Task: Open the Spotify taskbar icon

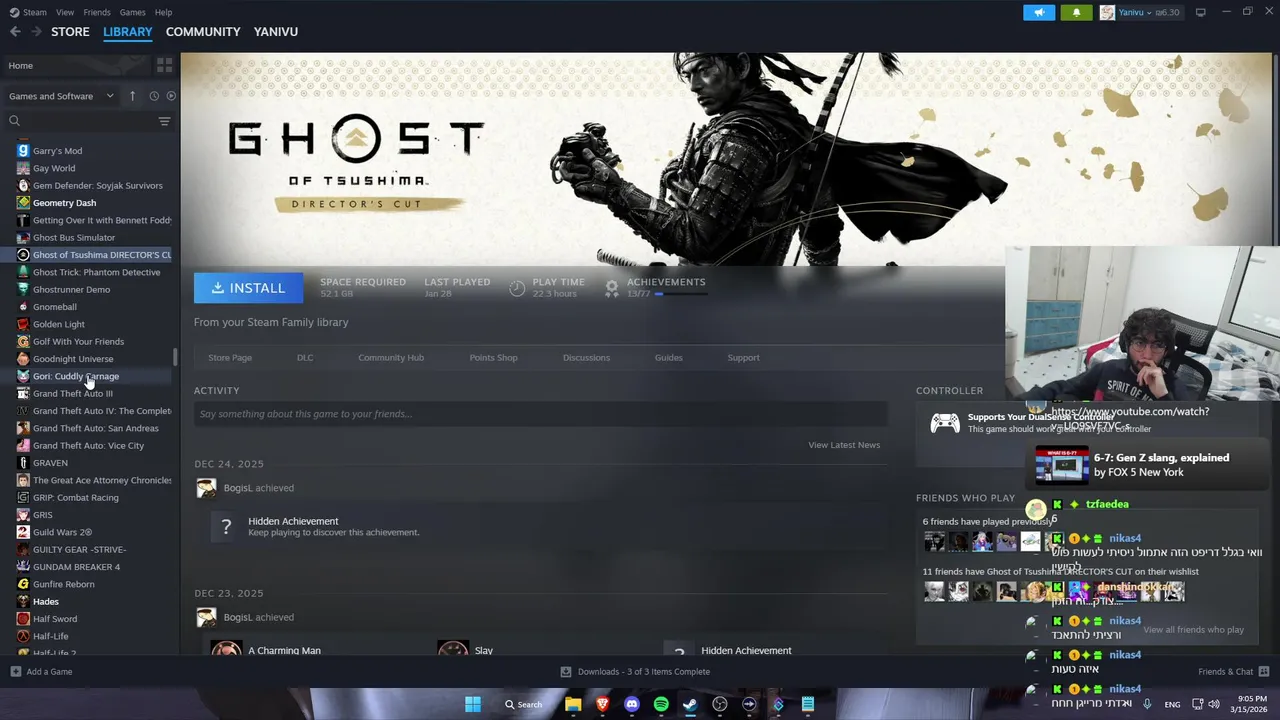Action: tap(661, 704)
